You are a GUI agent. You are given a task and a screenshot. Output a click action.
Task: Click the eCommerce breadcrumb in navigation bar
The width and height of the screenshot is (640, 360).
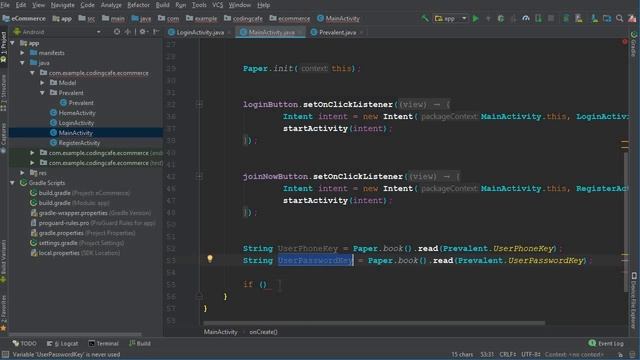(24, 18)
